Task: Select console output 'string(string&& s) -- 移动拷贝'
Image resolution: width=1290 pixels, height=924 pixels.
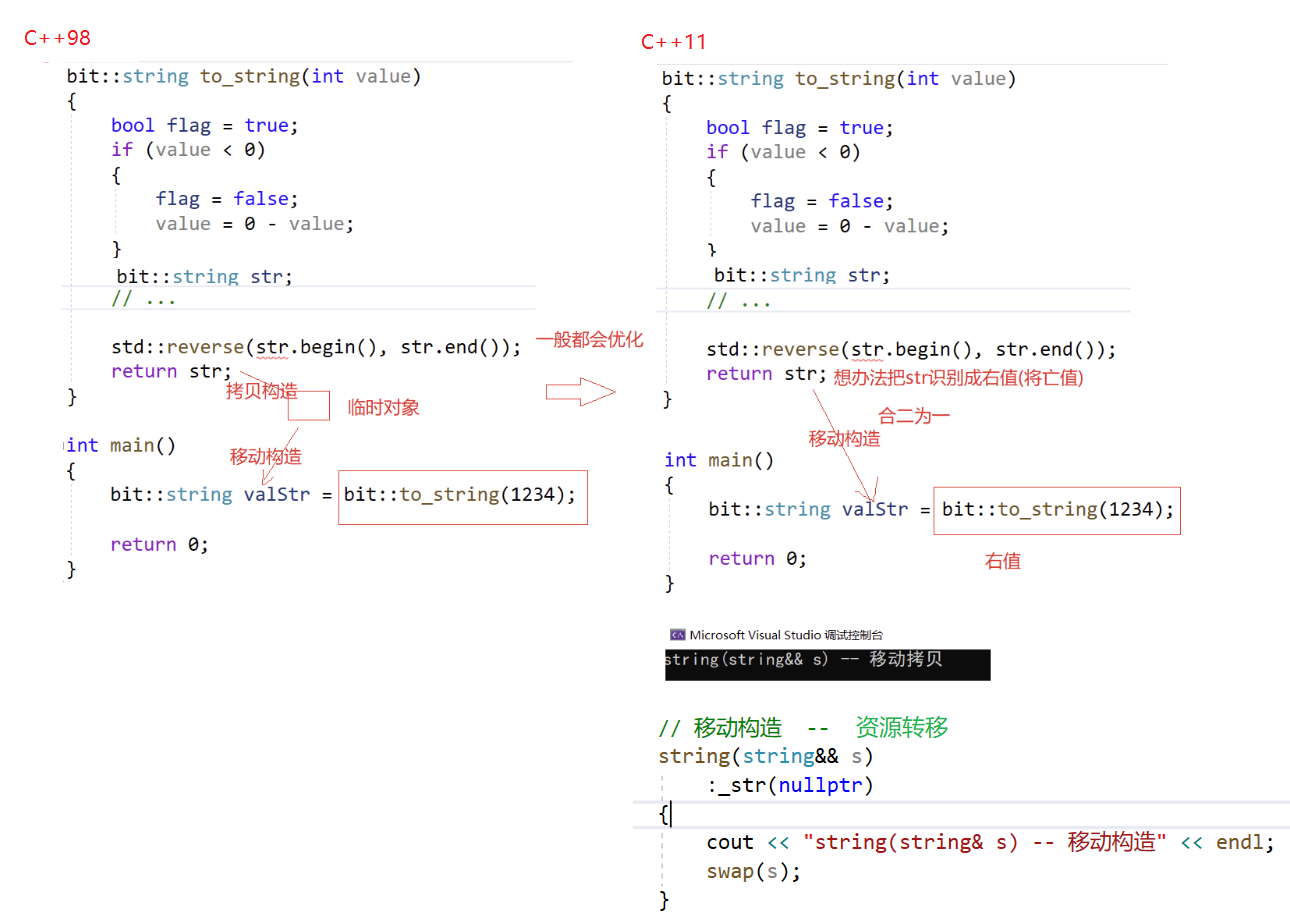Action: (x=803, y=660)
